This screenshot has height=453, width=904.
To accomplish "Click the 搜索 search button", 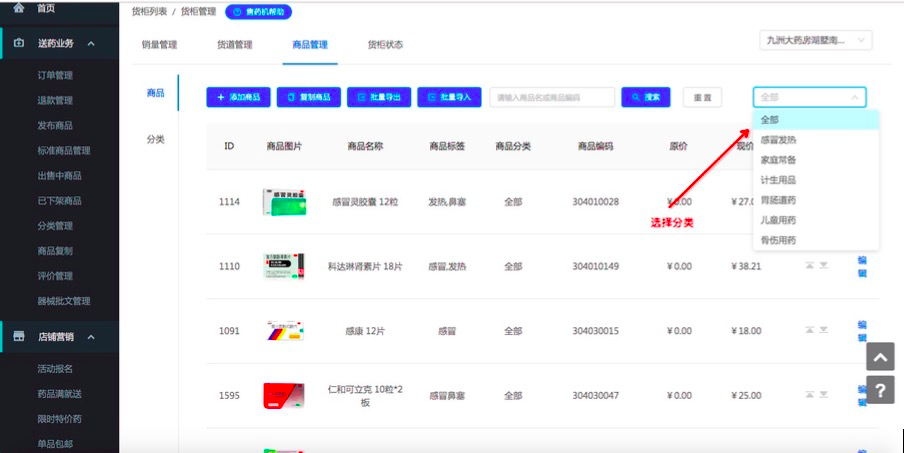I will click(646, 97).
